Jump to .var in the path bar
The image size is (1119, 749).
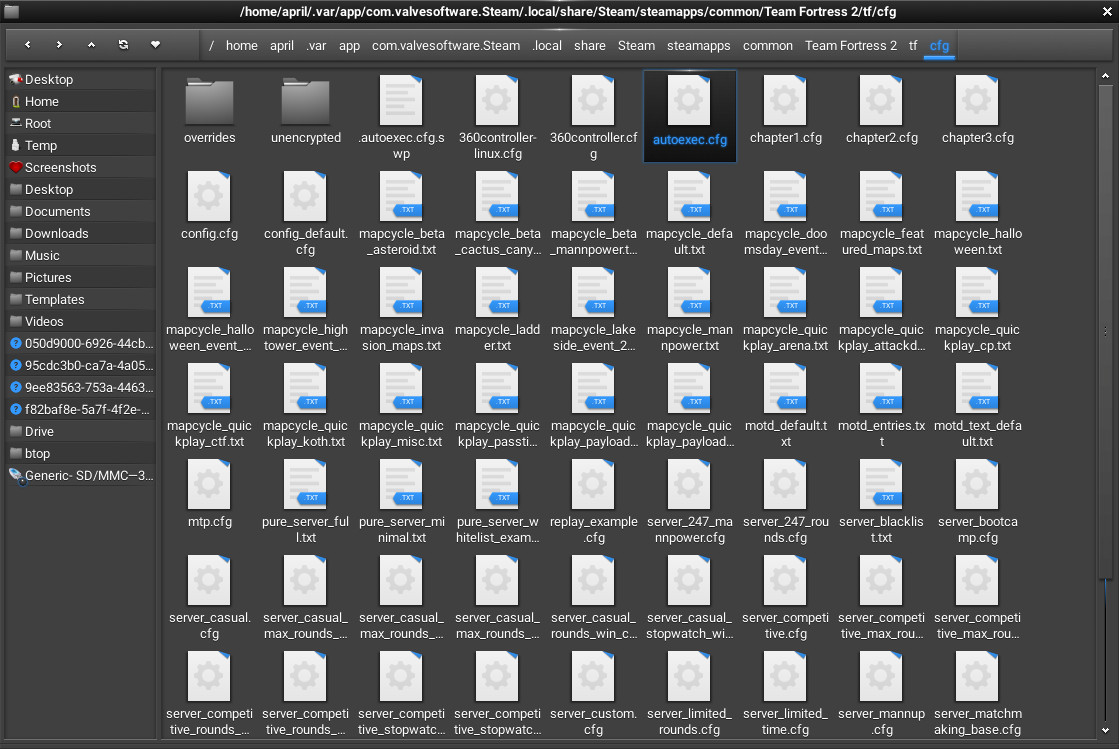[316, 46]
